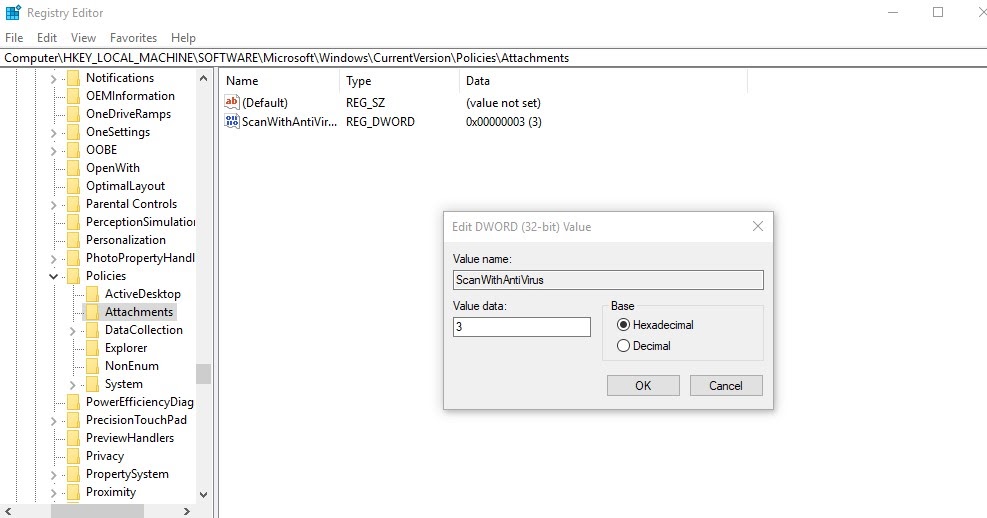Select the ActiveDesktop folder icon

(x=93, y=294)
